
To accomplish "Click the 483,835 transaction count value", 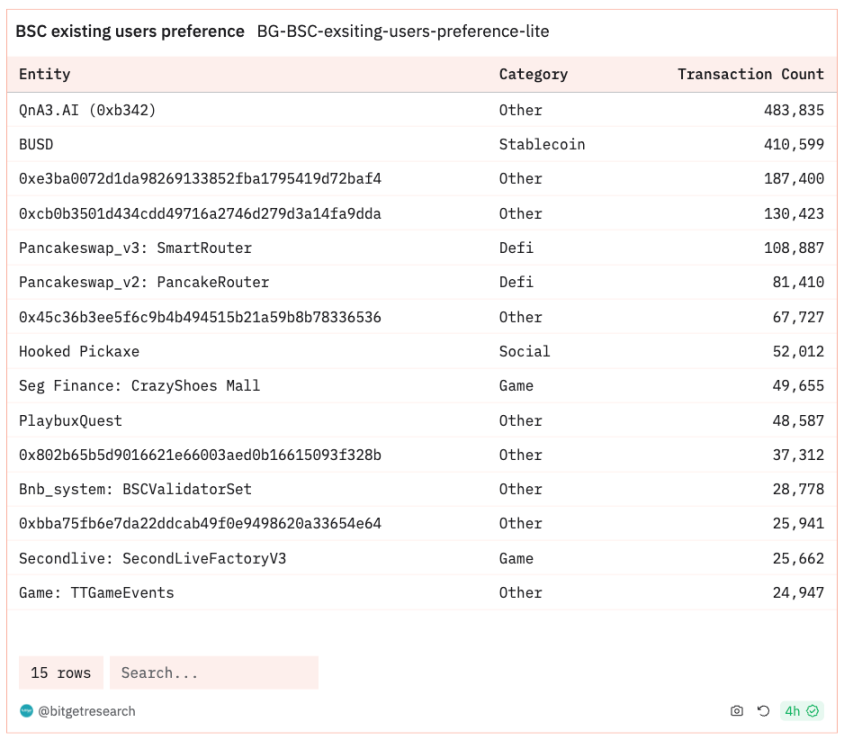I will pos(794,110).
